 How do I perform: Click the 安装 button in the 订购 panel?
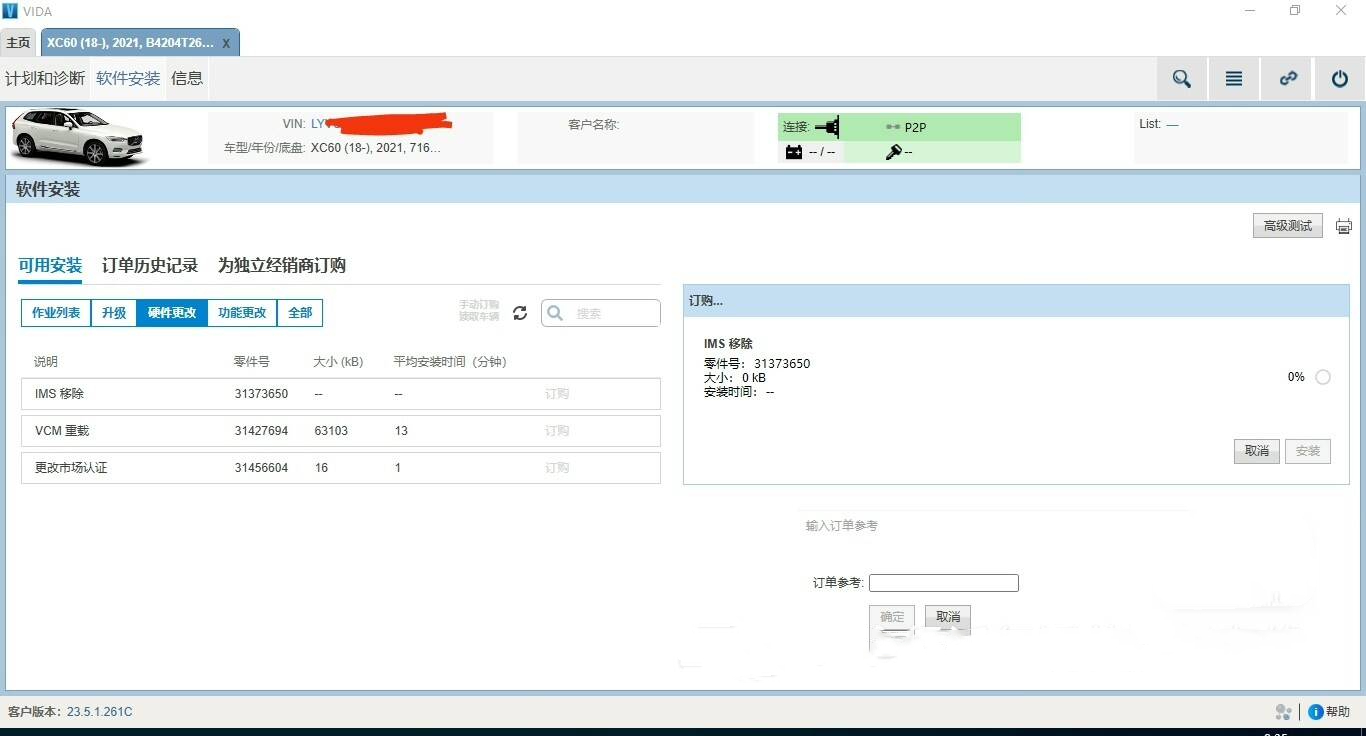pos(1308,451)
